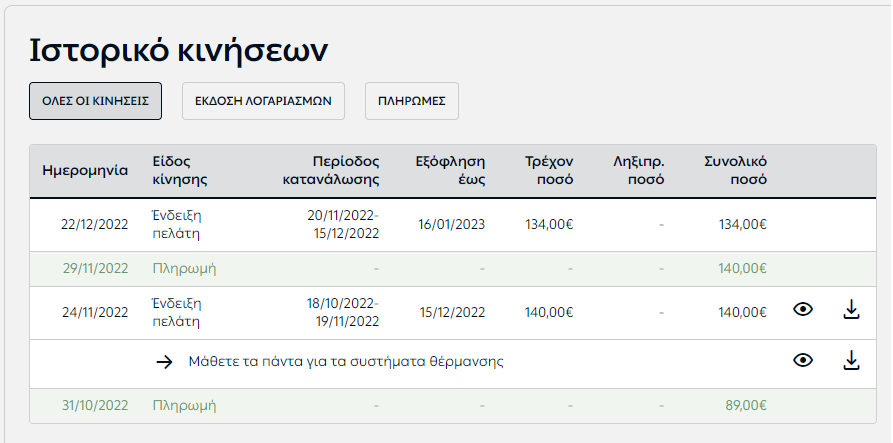Click the Συνολικό ποσό column header
893x443 pixels.
click(735, 171)
